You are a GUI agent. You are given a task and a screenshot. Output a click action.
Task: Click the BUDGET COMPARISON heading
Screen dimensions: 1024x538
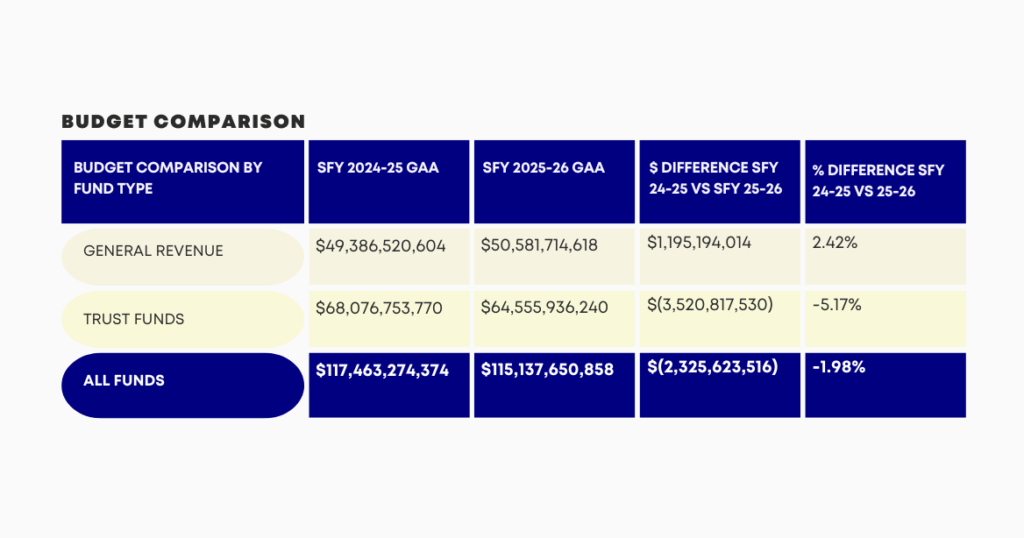pyautogui.click(x=184, y=121)
